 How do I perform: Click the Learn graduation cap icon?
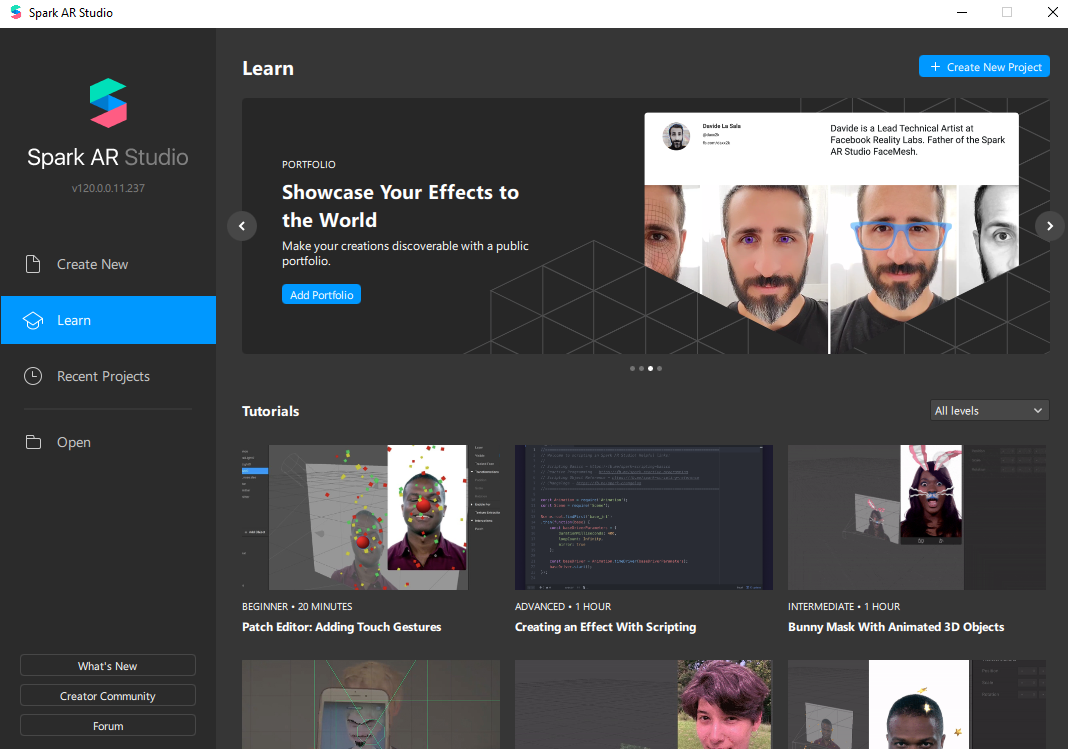(33, 321)
